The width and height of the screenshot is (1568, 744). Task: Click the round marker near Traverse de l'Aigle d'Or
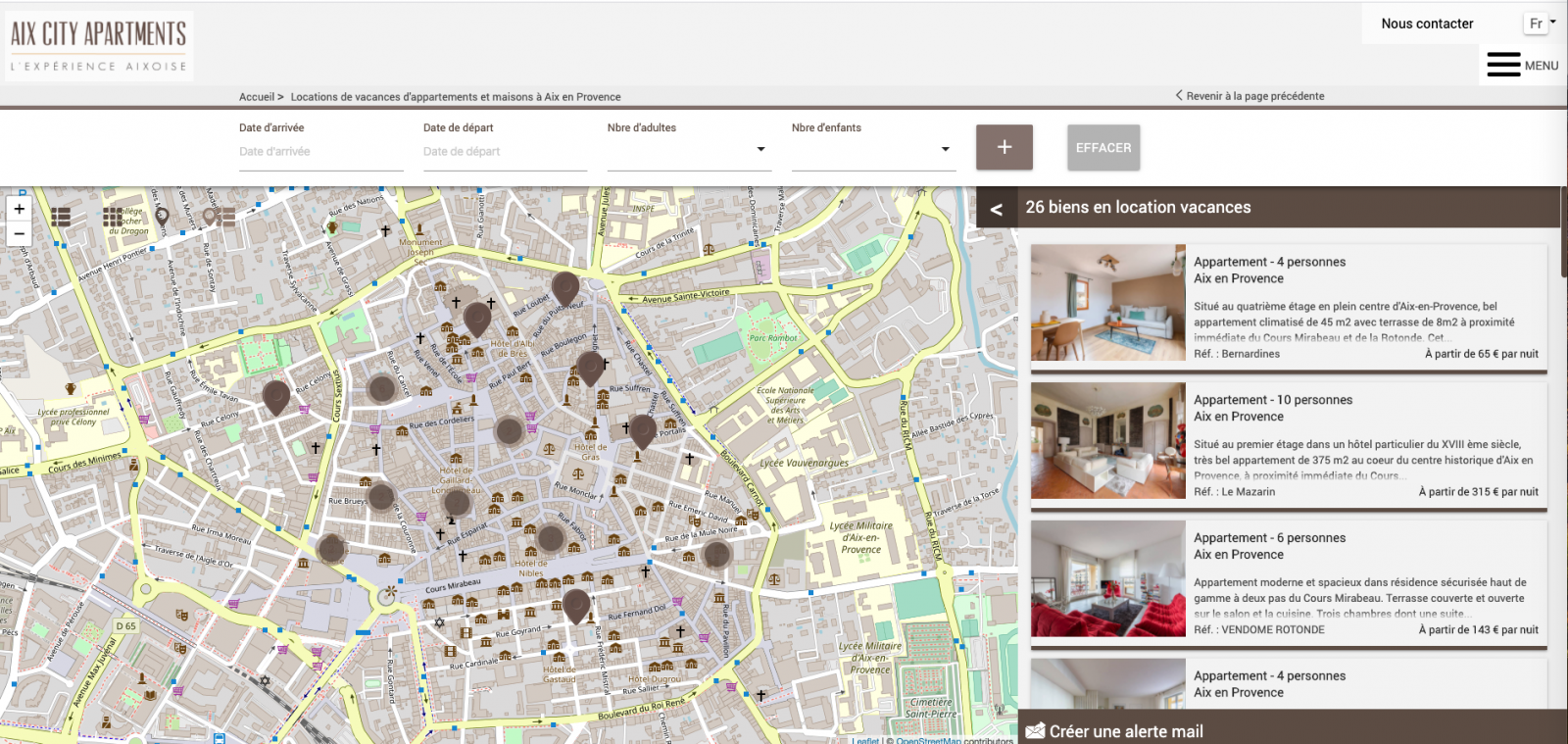[331, 548]
